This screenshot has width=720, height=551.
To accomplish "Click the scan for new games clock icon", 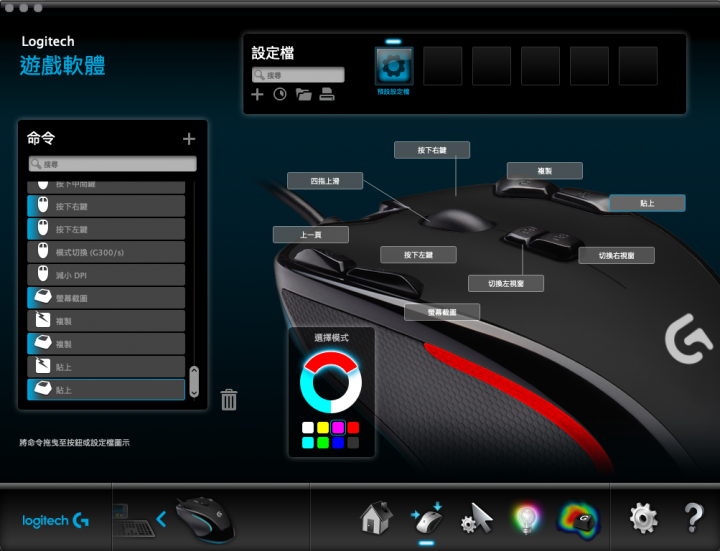I will pyautogui.click(x=280, y=95).
